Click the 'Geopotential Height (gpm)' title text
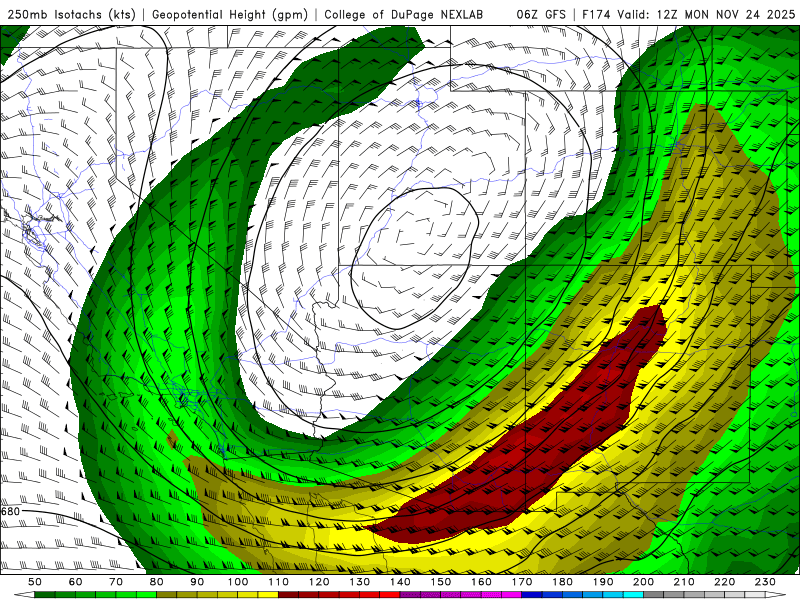 click(x=230, y=14)
